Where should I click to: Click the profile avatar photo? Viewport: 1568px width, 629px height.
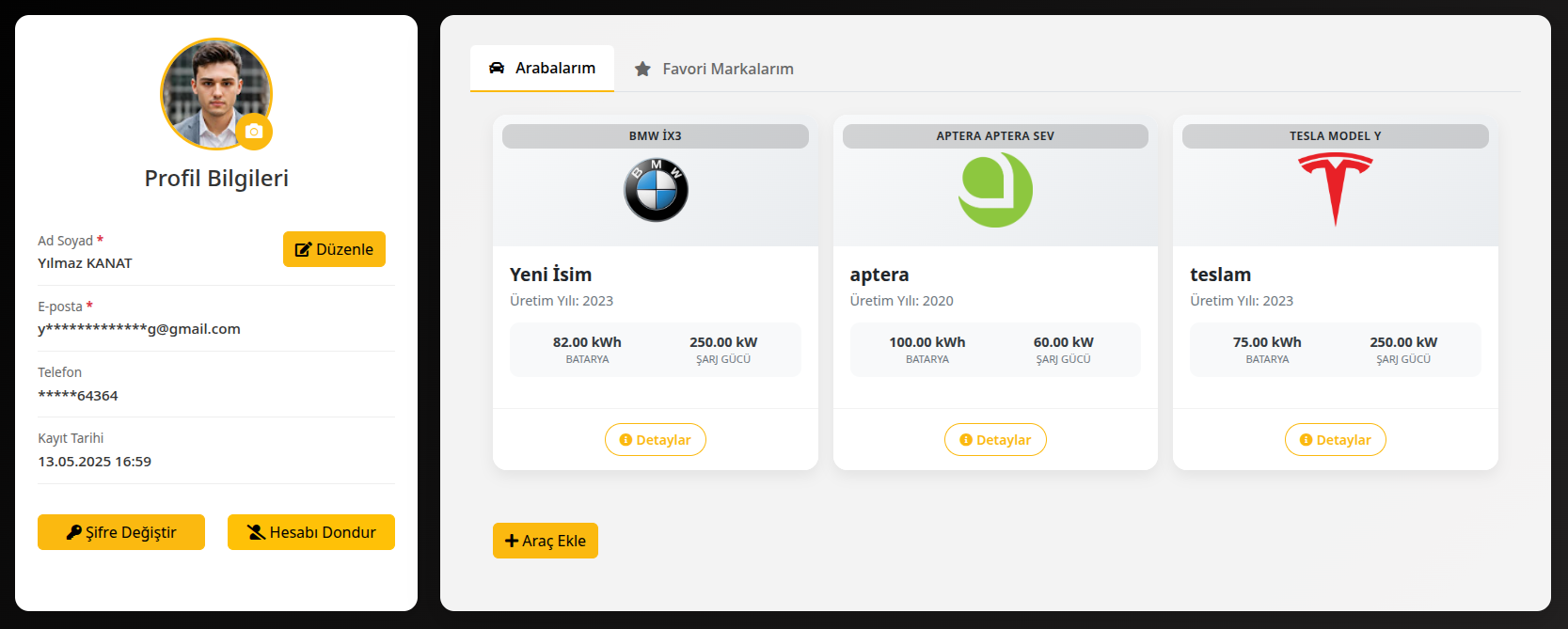(x=212, y=89)
